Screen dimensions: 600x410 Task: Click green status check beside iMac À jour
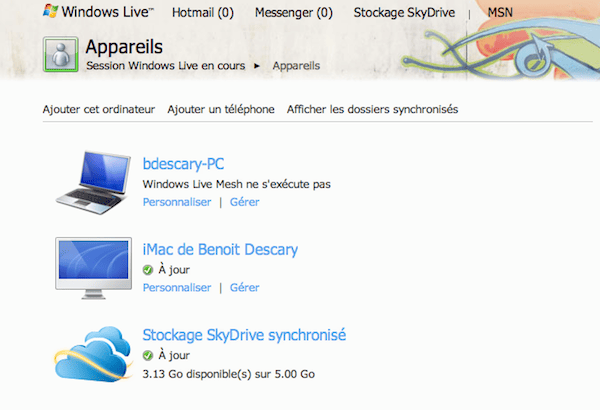coord(148,270)
